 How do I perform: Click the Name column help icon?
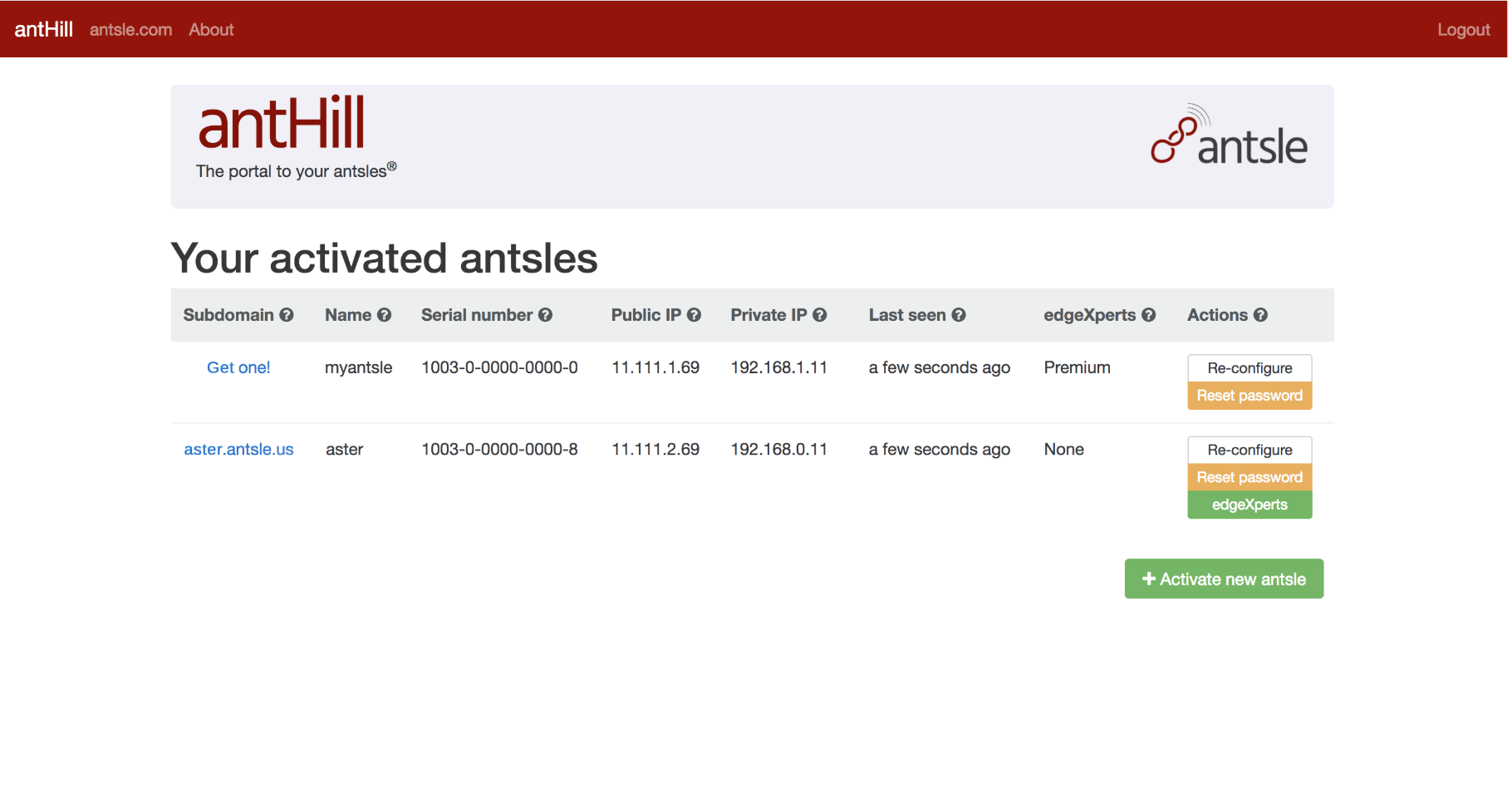pyautogui.click(x=384, y=315)
